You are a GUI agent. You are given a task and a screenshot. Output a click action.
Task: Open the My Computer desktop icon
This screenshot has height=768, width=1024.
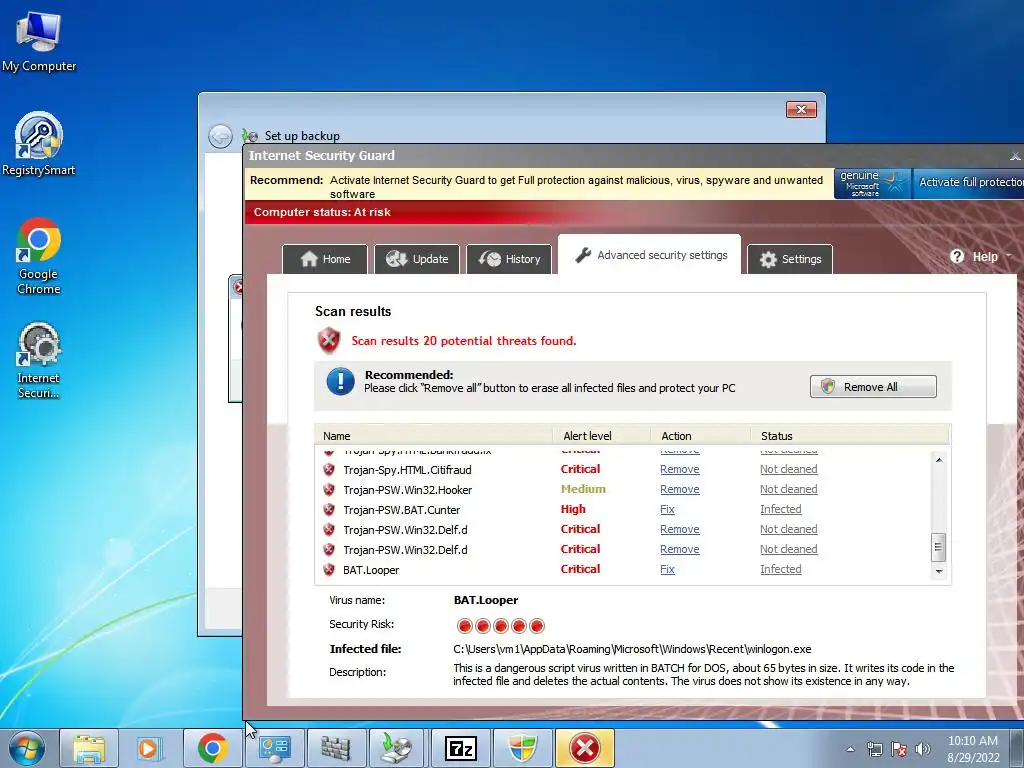(39, 40)
